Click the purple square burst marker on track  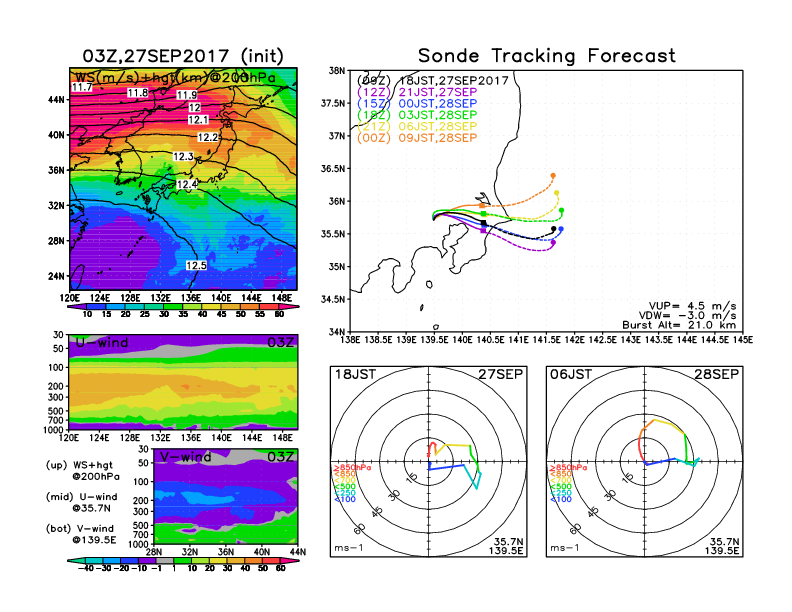click(483, 230)
